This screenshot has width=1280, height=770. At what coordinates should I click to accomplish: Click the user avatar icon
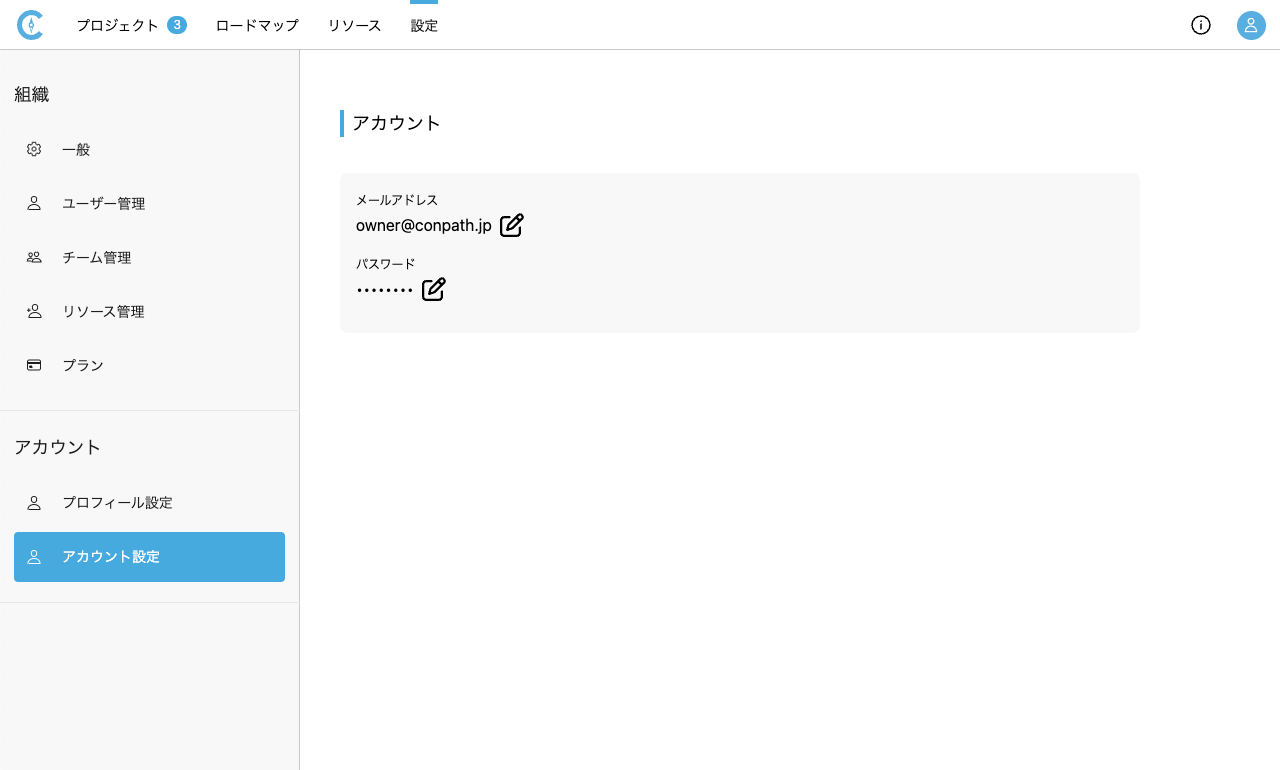tap(1251, 25)
